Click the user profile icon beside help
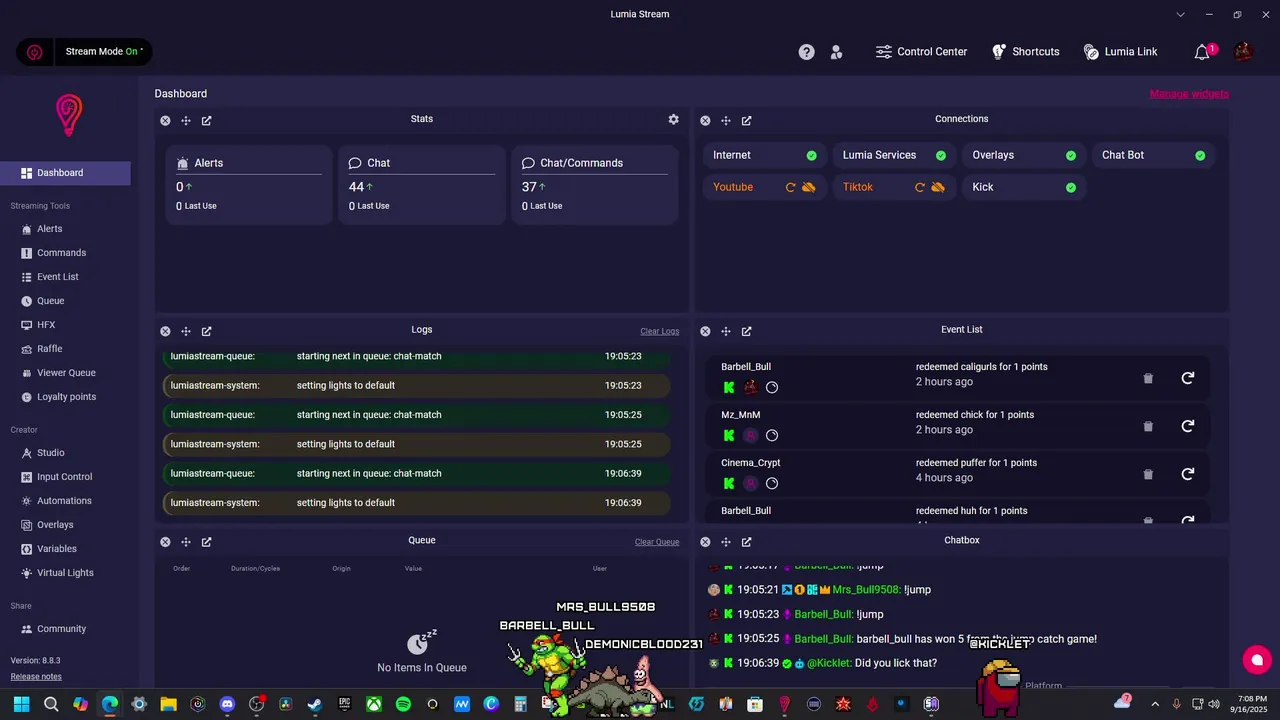The height and width of the screenshot is (720, 1280). point(837,52)
